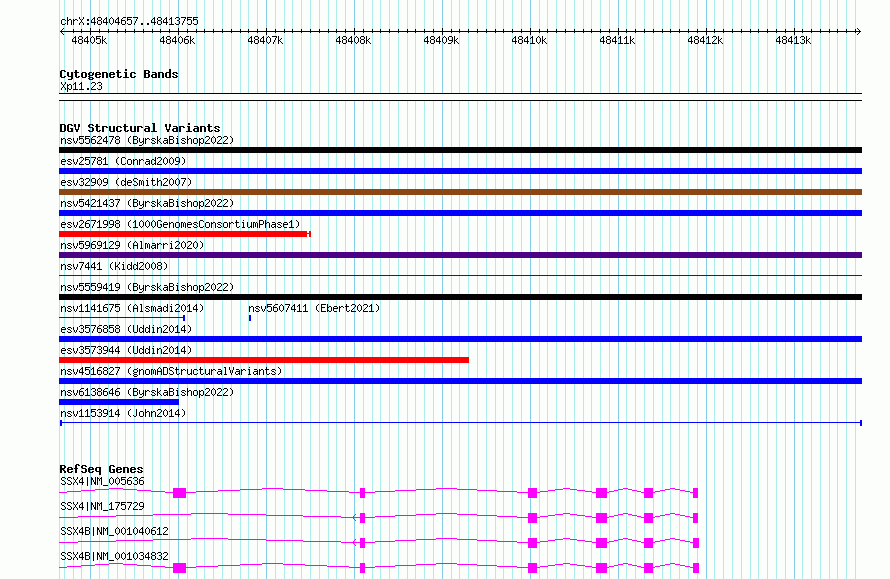Click the 48408k ruler tick label
This screenshot has height=579, width=890.
click(353, 40)
